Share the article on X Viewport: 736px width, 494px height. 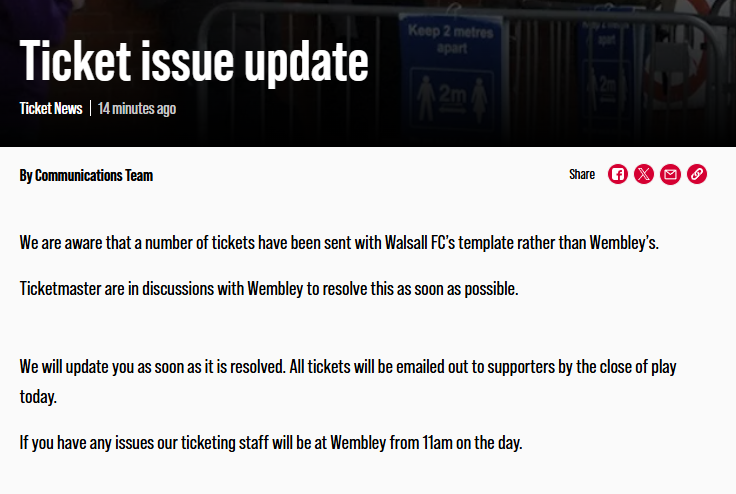click(644, 174)
